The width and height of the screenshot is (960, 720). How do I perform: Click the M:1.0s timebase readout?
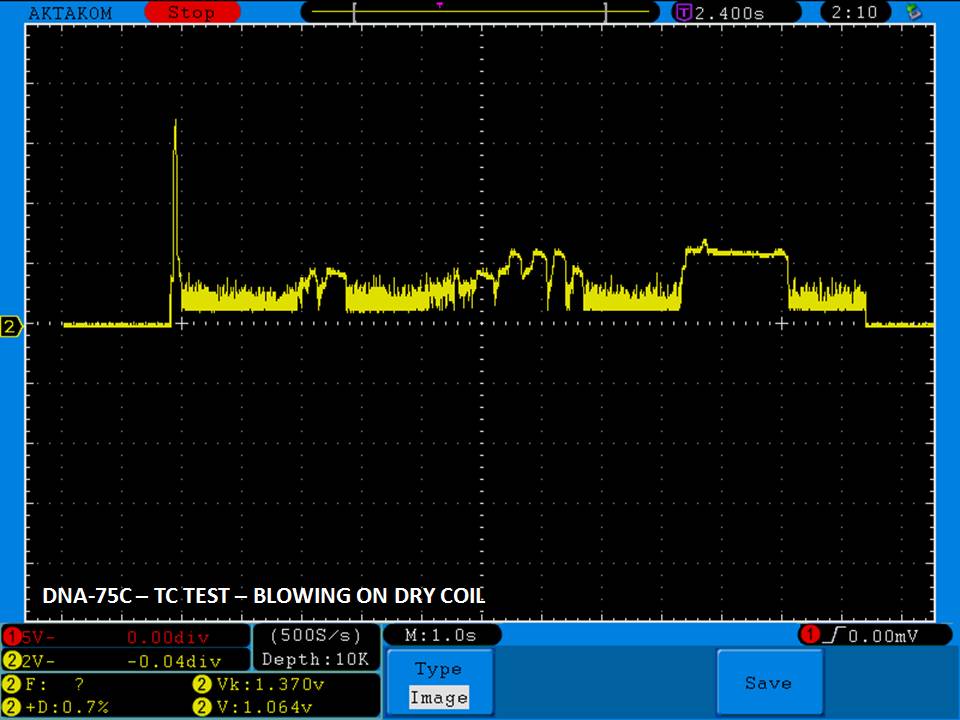pyautogui.click(x=441, y=635)
